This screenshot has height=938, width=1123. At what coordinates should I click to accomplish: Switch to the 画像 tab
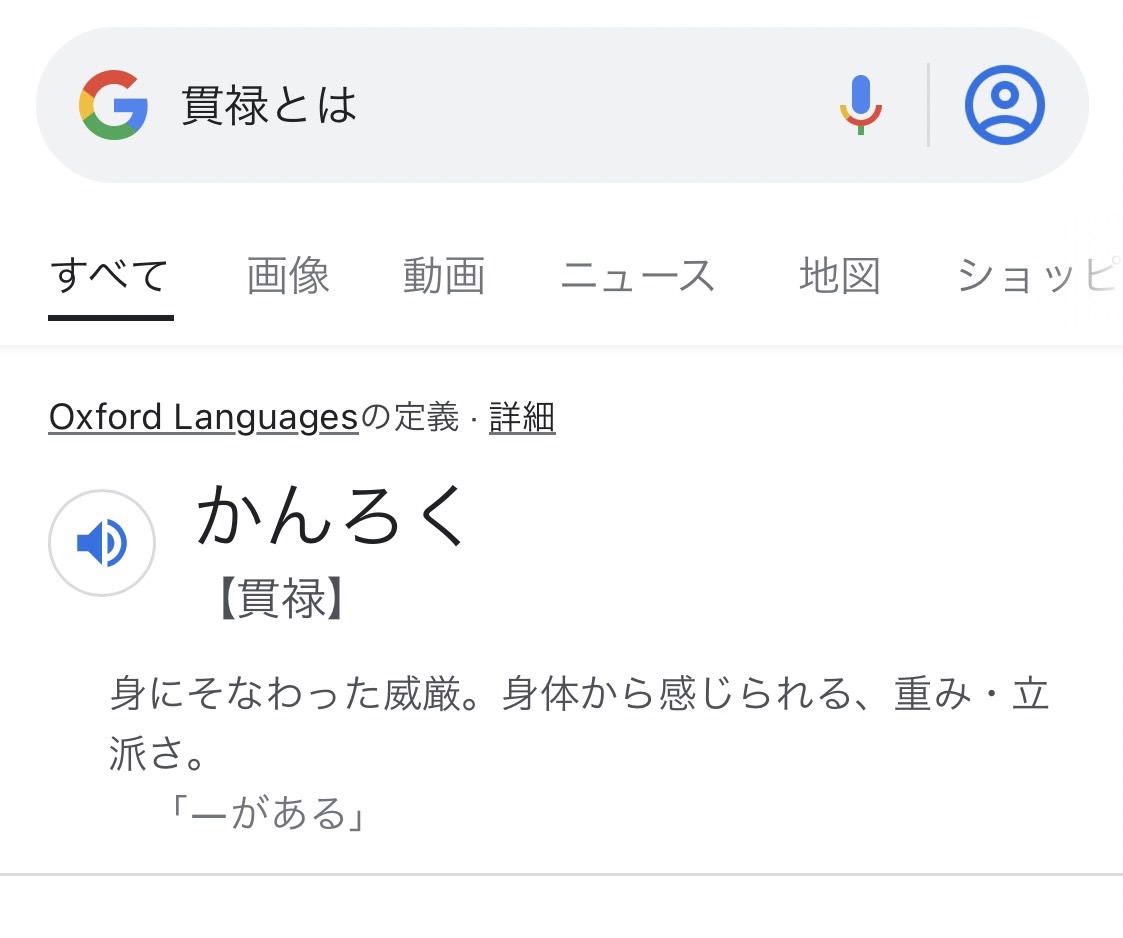pos(288,276)
